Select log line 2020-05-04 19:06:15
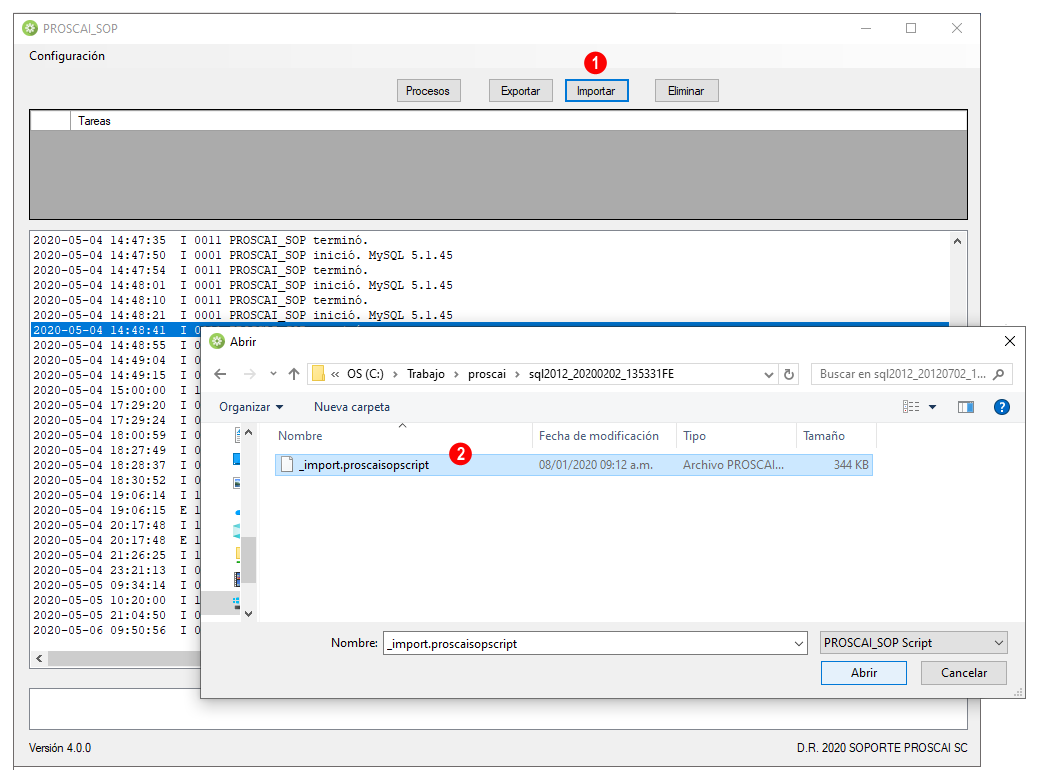 tap(116, 511)
